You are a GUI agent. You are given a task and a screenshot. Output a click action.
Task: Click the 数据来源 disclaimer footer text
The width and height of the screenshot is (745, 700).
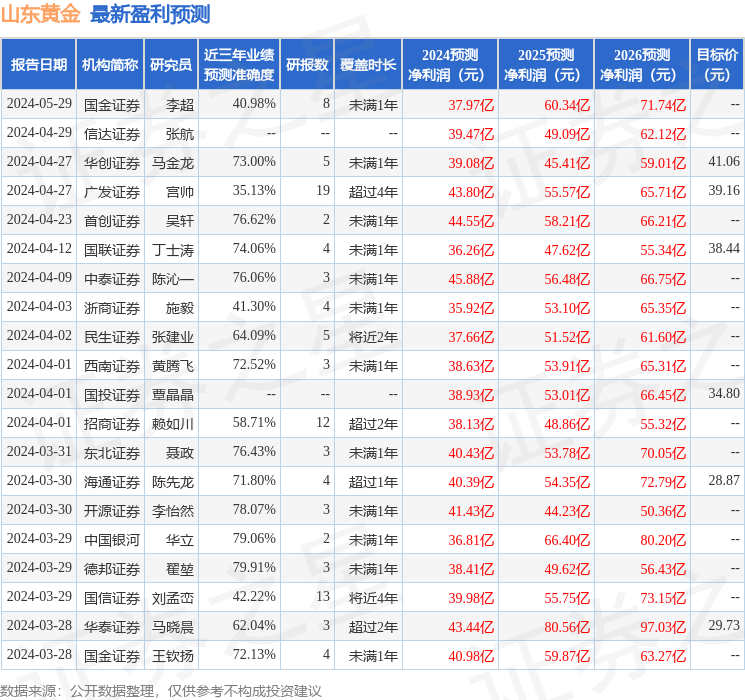pyautogui.click(x=161, y=690)
